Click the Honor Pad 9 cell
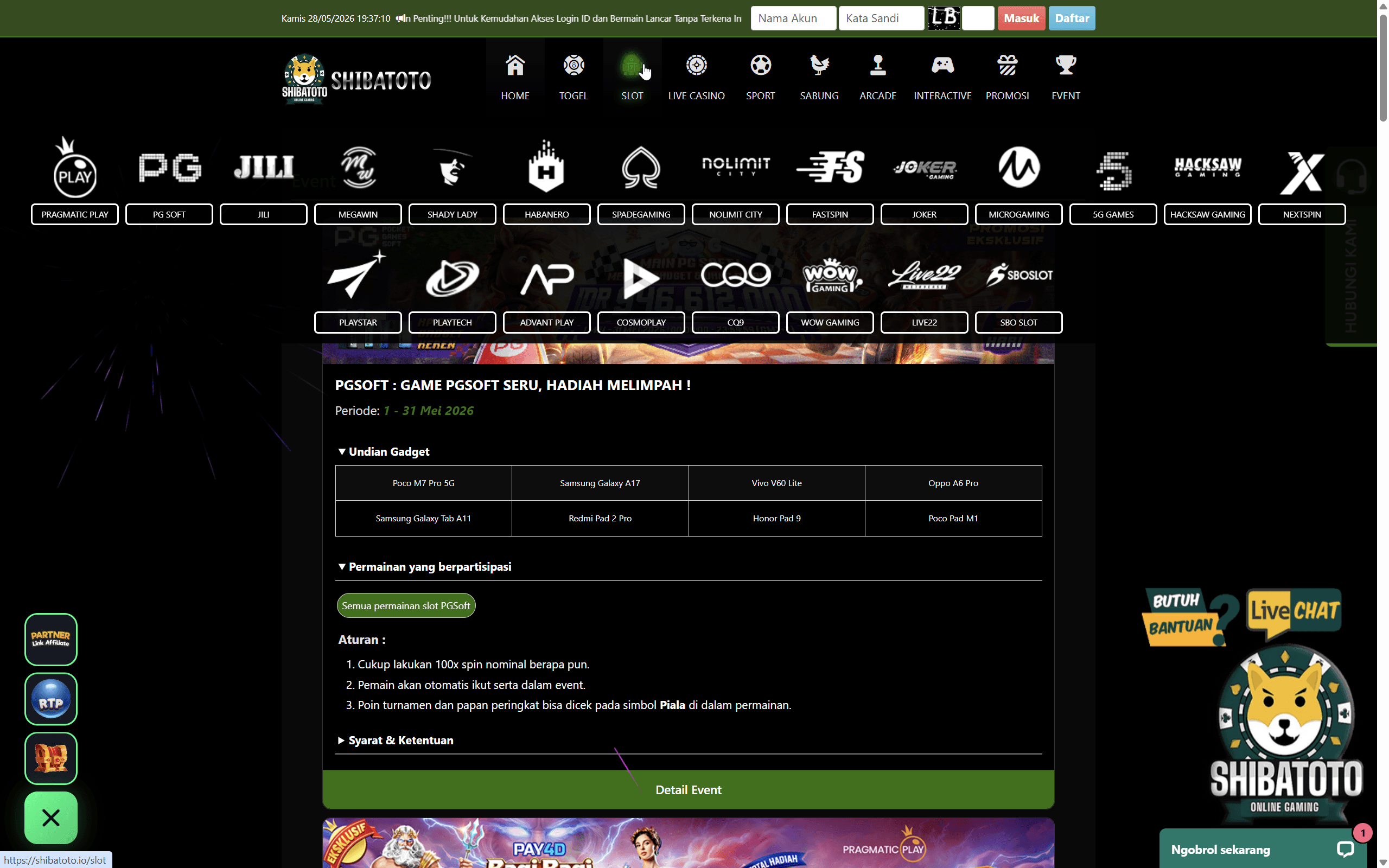 (776, 518)
